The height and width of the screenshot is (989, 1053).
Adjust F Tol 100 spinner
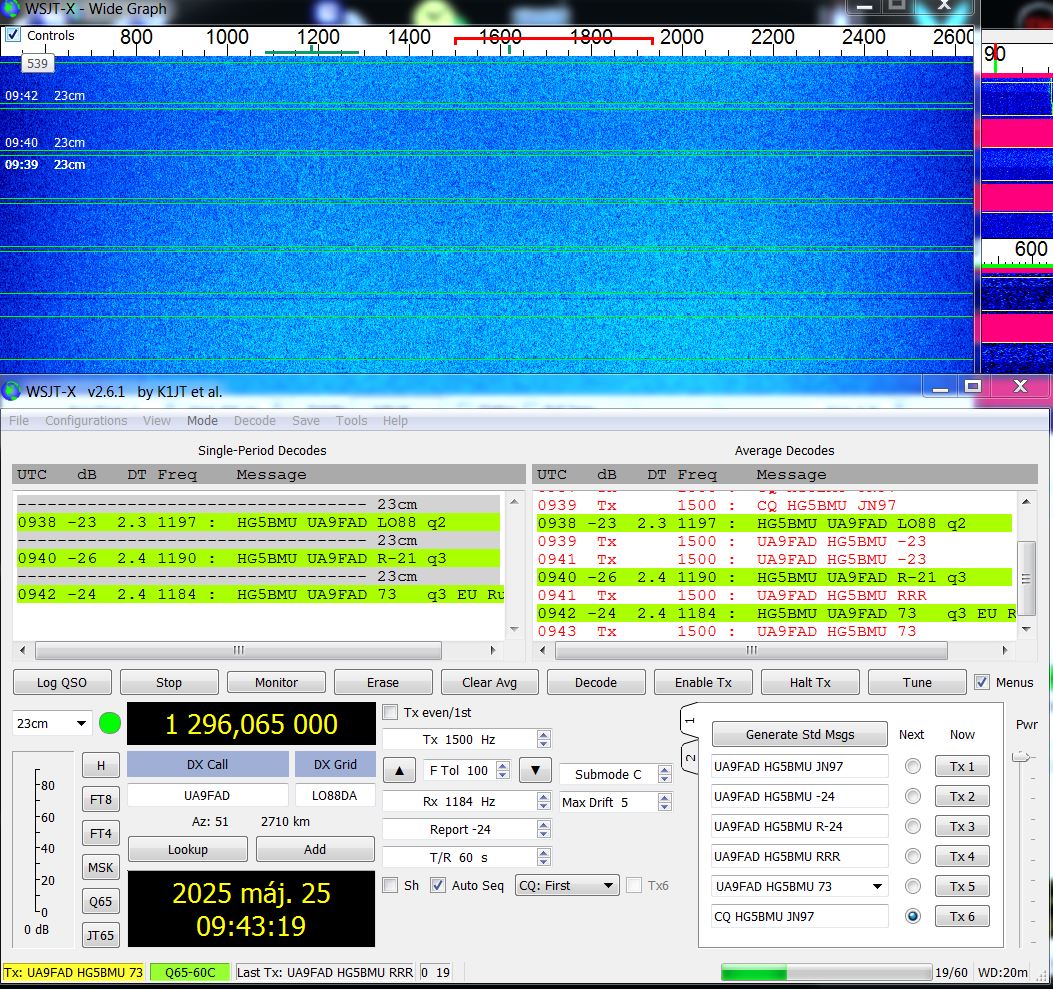pyautogui.click(x=503, y=770)
